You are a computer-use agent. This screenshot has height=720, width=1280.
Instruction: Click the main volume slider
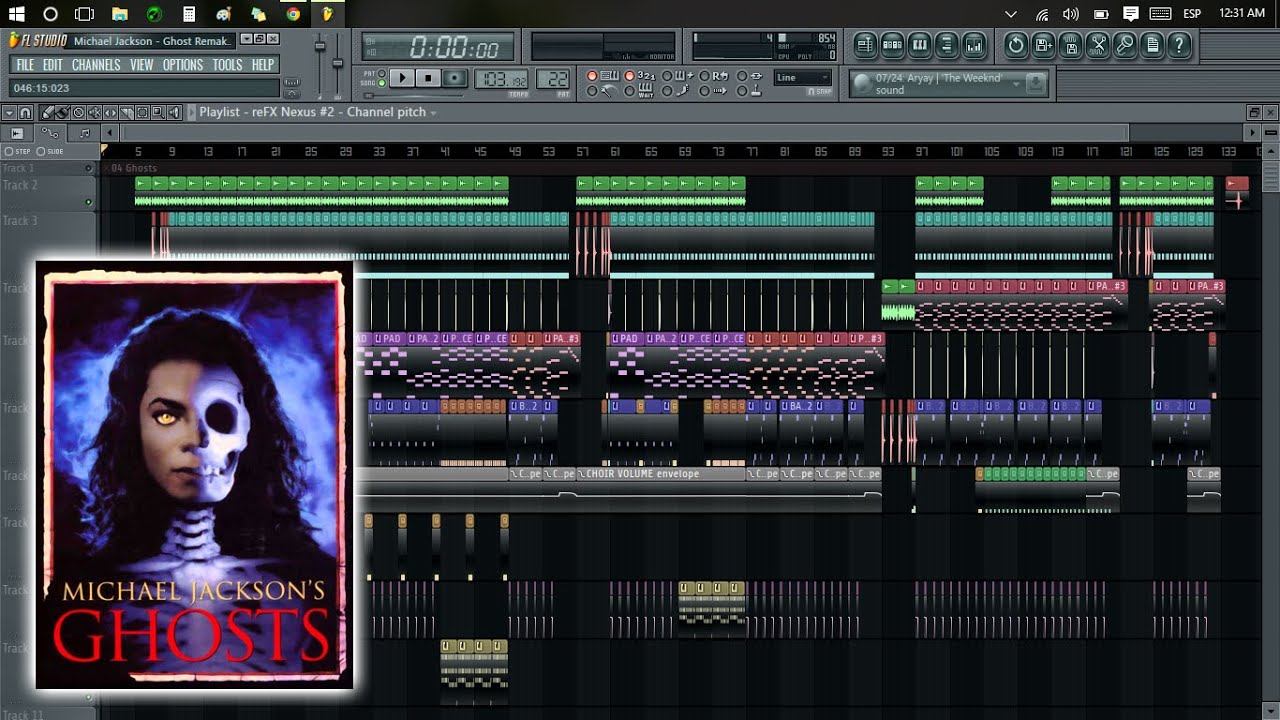pyautogui.click(x=320, y=46)
